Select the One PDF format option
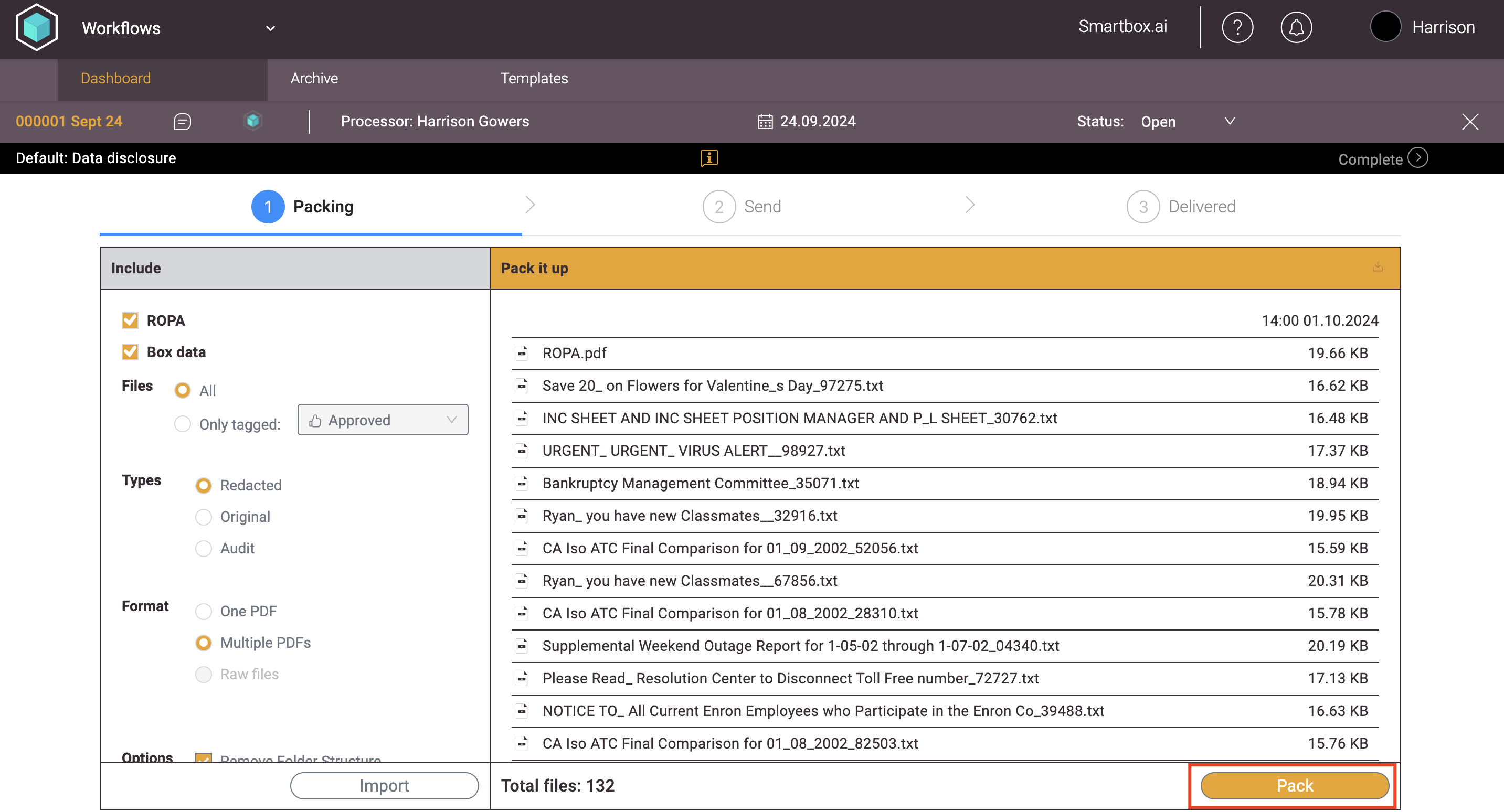This screenshot has width=1504, height=812. pos(203,611)
